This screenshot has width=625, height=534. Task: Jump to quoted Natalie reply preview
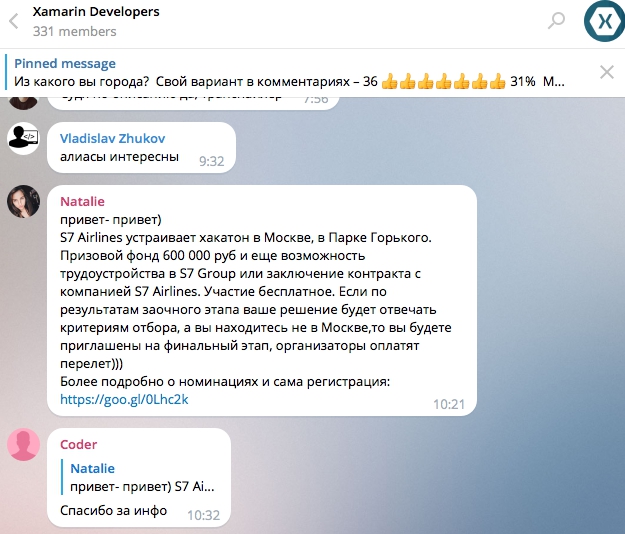point(140,477)
